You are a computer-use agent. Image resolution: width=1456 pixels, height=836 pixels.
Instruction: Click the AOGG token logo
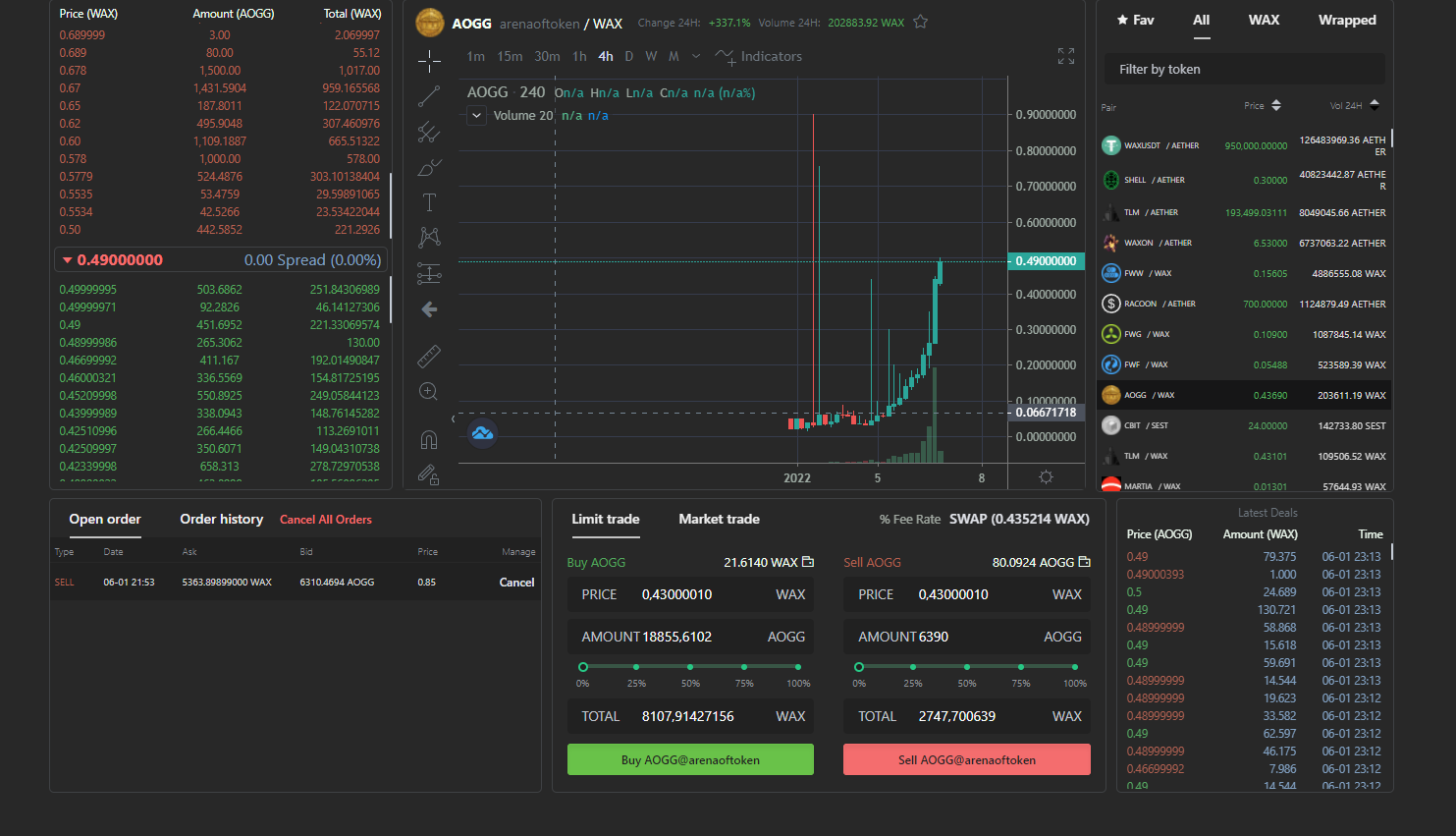[x=429, y=22]
